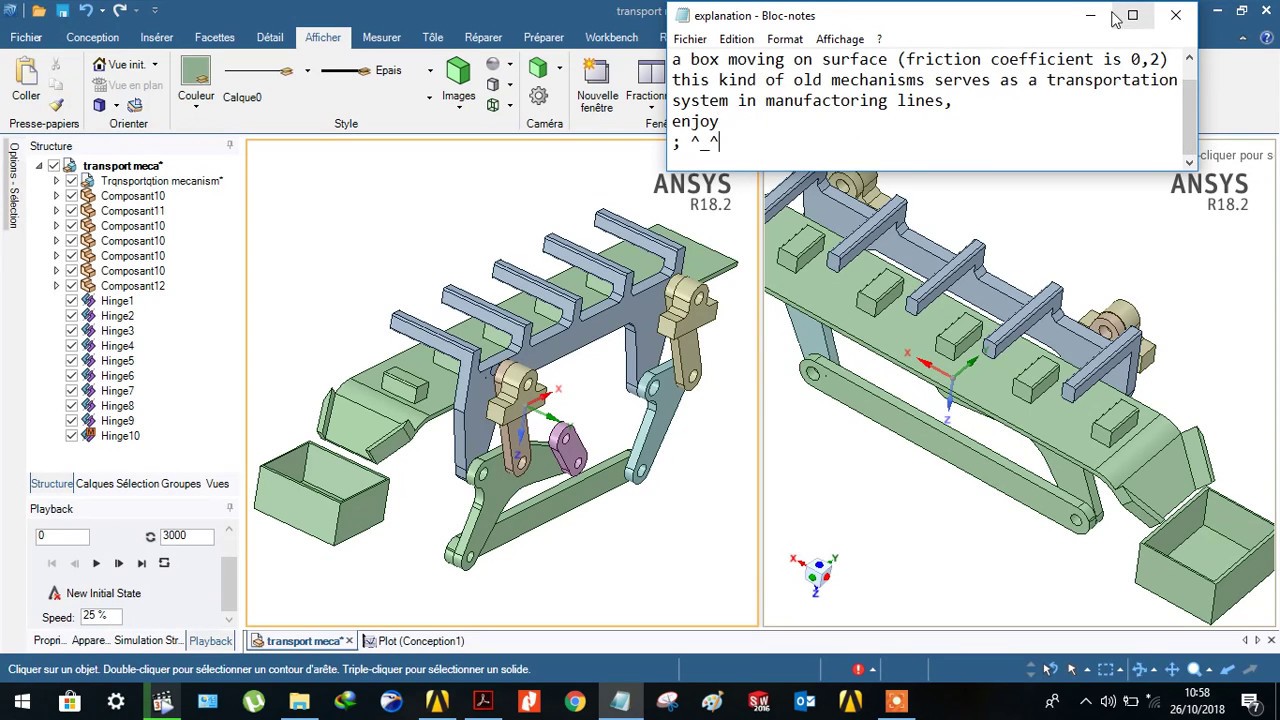The height and width of the screenshot is (720, 1280).
Task: Click the blue cube orientation icon in Orienter
Action: pyautogui.click(x=99, y=105)
